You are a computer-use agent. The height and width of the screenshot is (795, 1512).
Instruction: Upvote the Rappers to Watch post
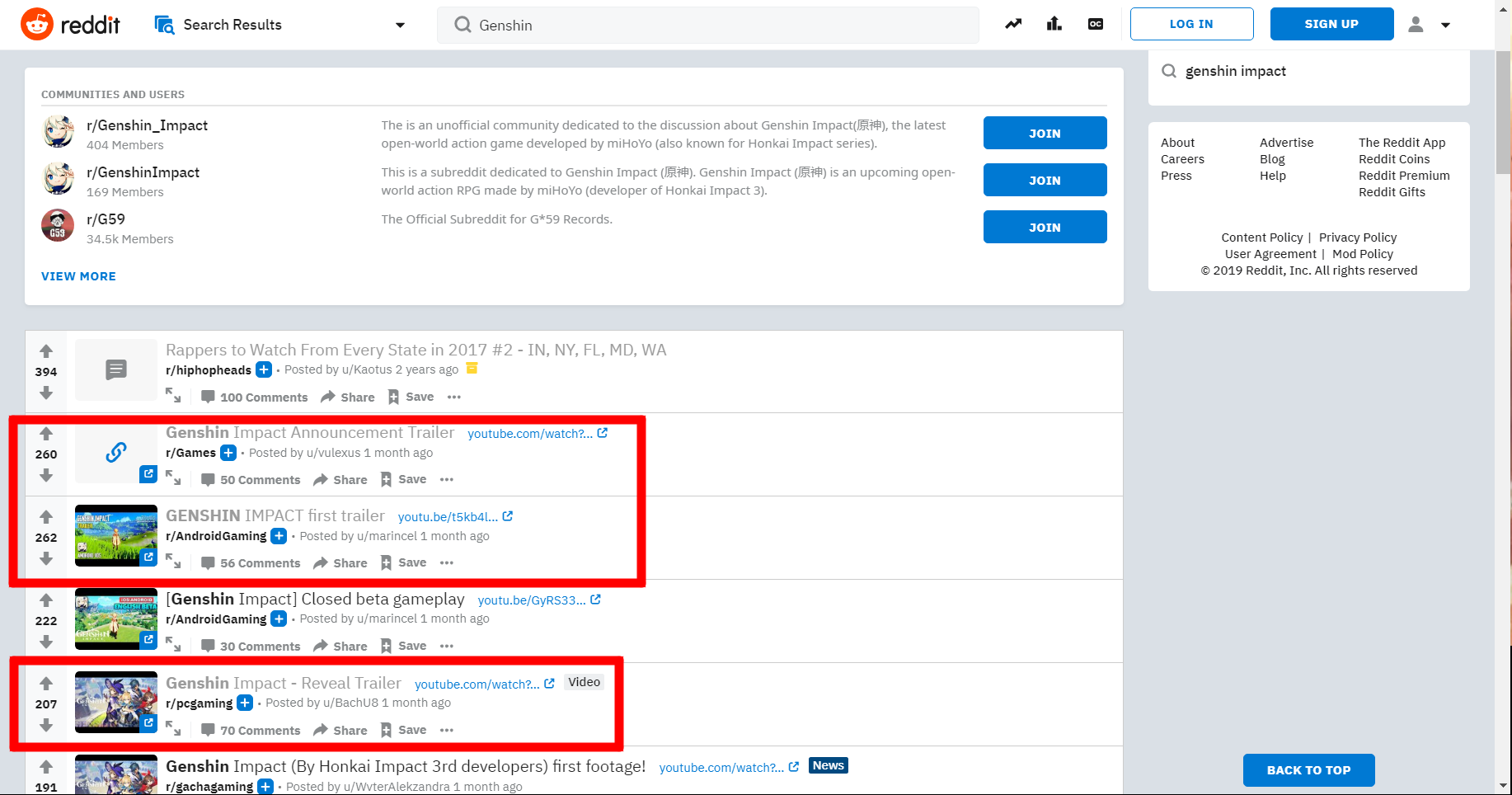point(46,351)
